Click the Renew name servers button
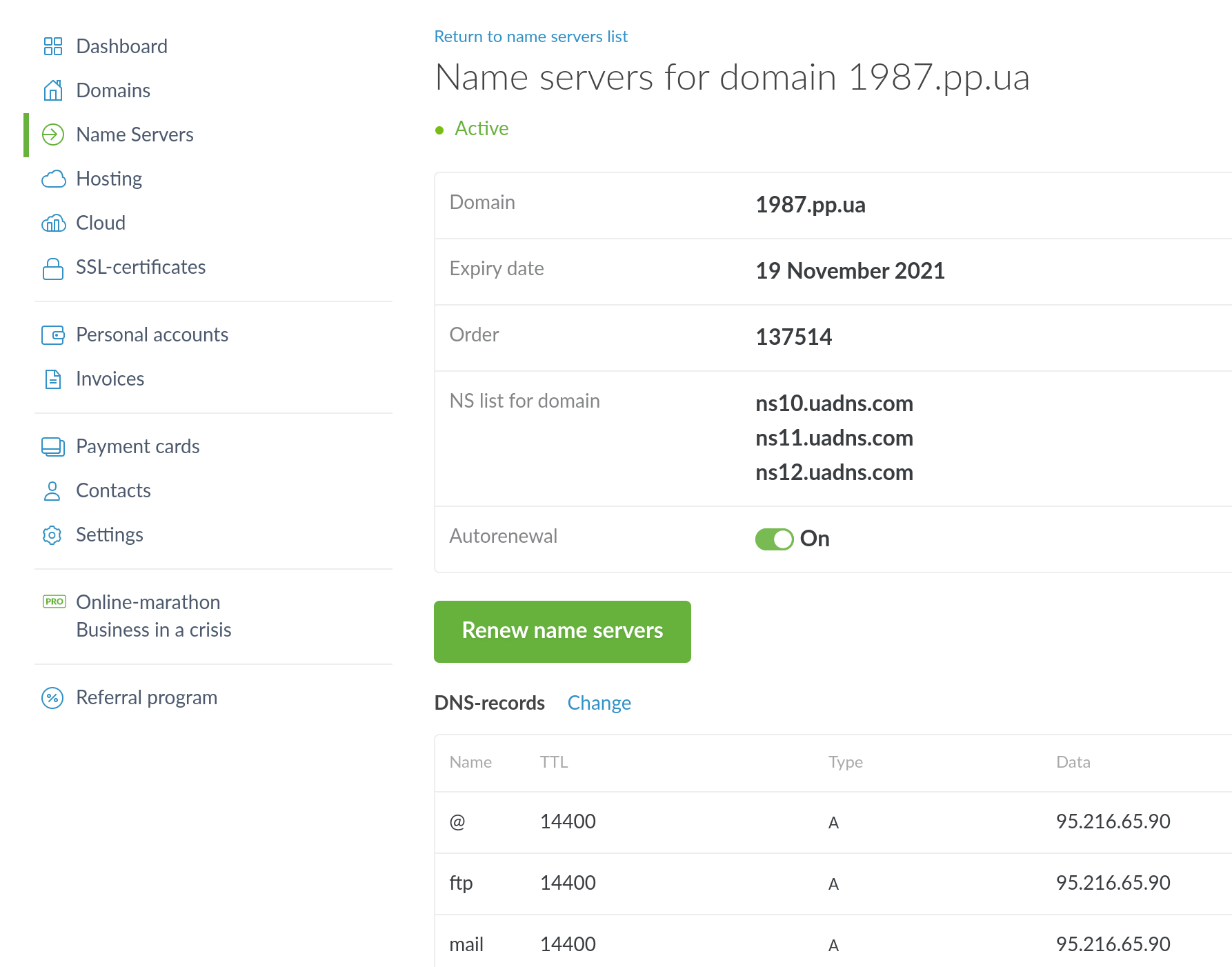This screenshot has width=1232, height=967. tap(562, 631)
